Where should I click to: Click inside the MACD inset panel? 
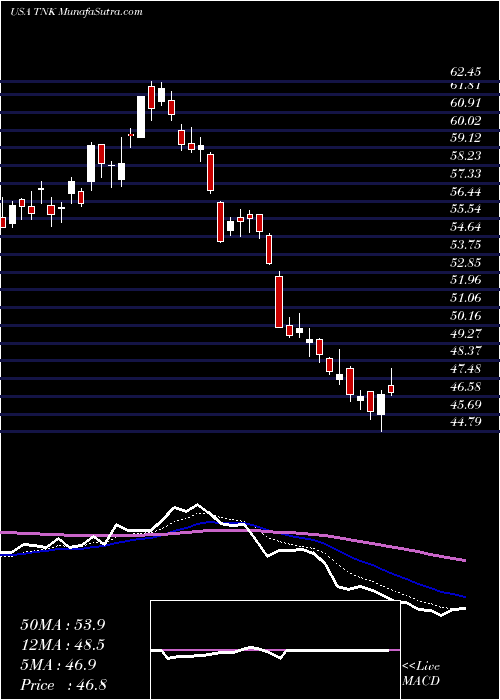pyautogui.click(x=275, y=650)
